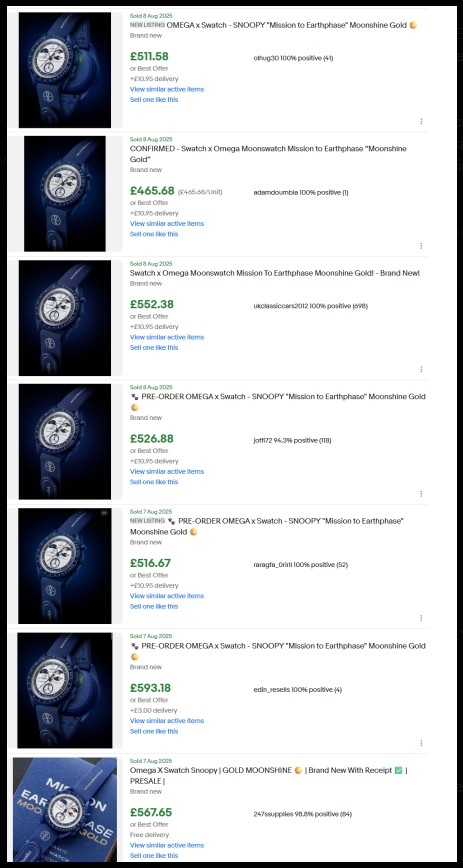Click 'View similar active items' under the £567.65 listing

coord(167,845)
